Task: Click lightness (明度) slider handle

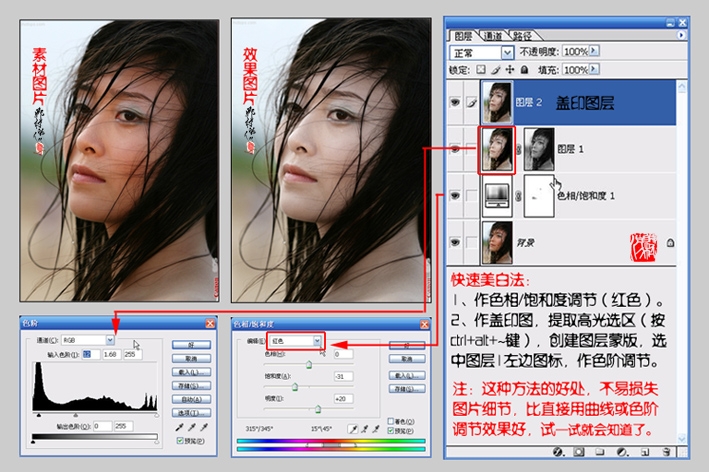Action: [x=318, y=409]
